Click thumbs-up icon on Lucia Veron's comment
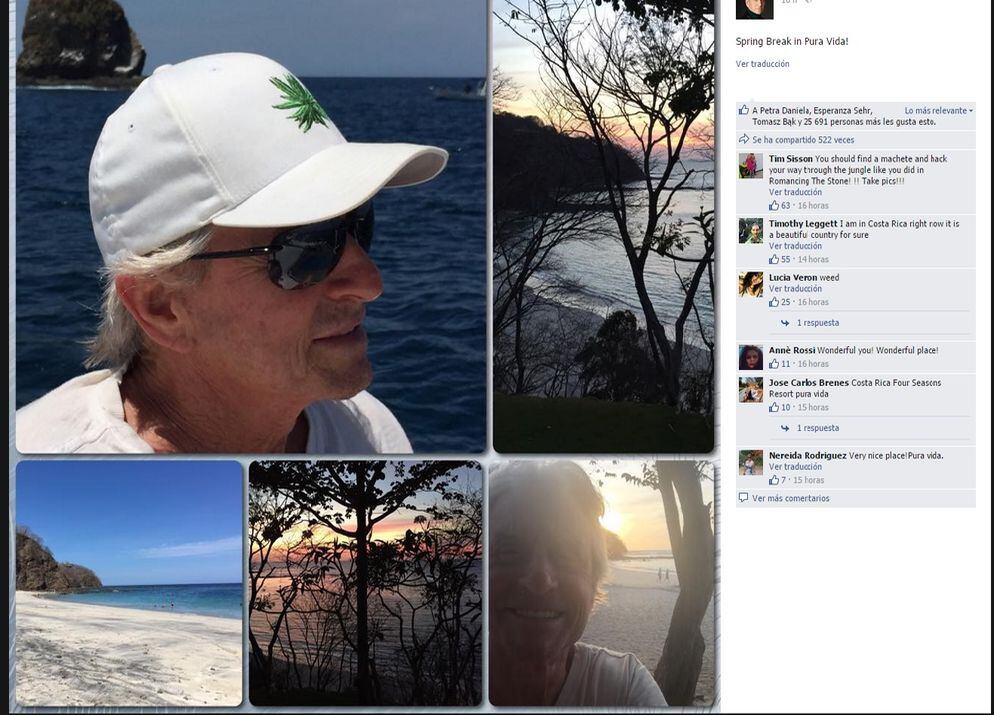The image size is (994, 715). [774, 302]
